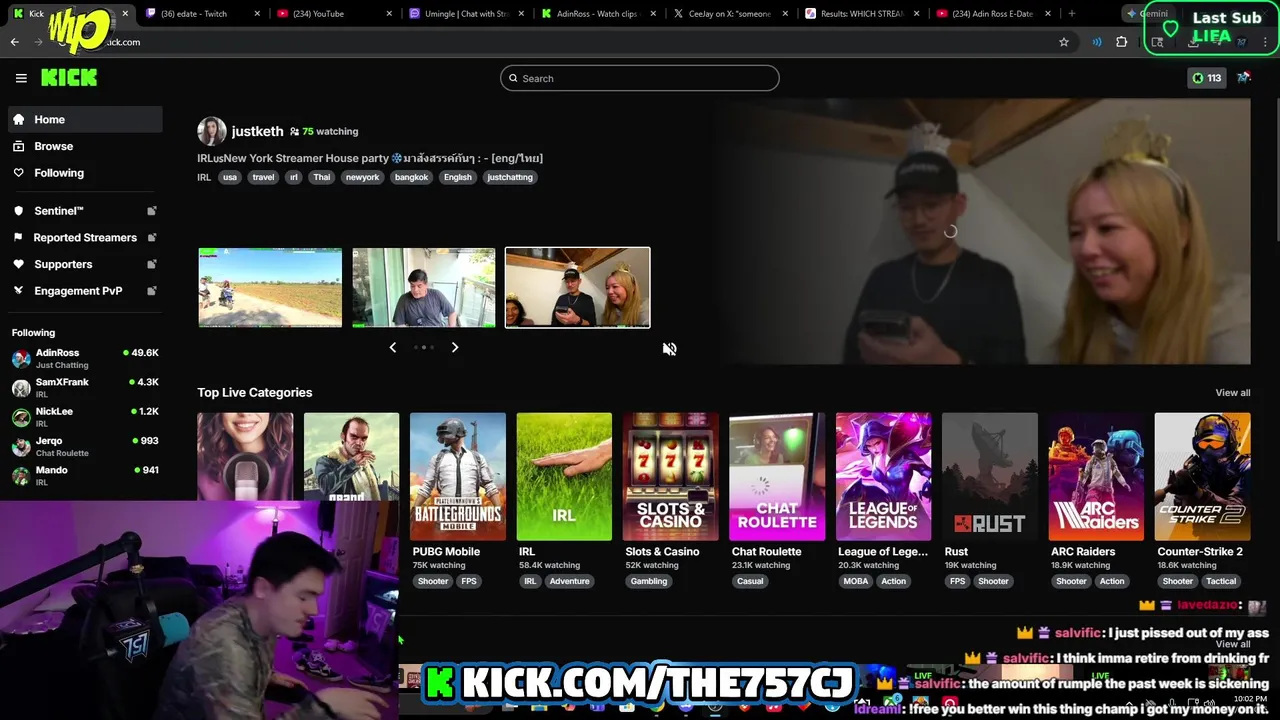
Task: Open the justketh streamer avatar
Action: point(212,131)
